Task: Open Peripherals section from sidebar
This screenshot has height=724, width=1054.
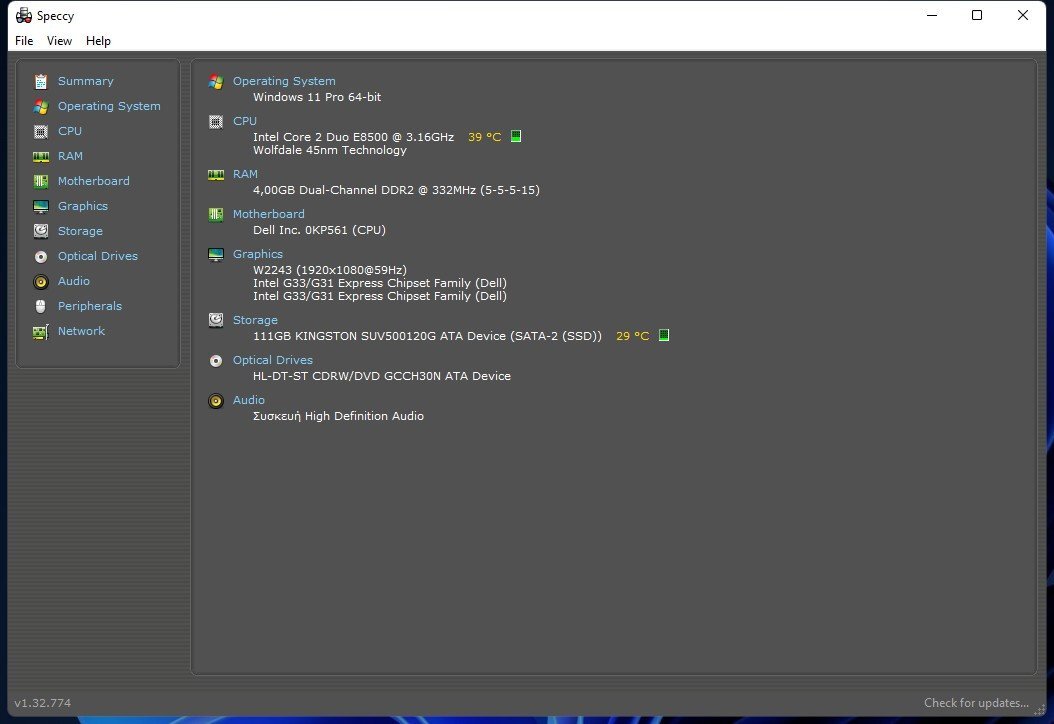Action: [89, 306]
